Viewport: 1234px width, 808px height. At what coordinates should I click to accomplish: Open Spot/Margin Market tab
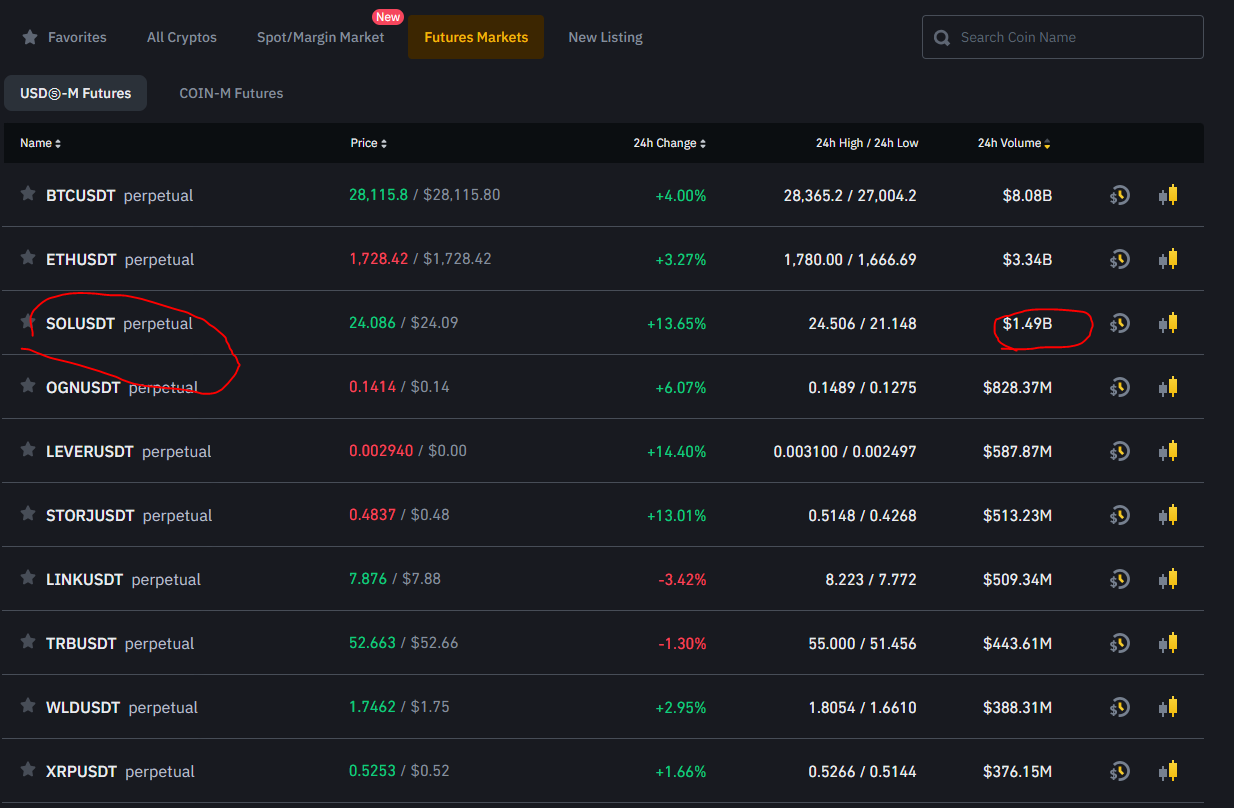[x=320, y=37]
